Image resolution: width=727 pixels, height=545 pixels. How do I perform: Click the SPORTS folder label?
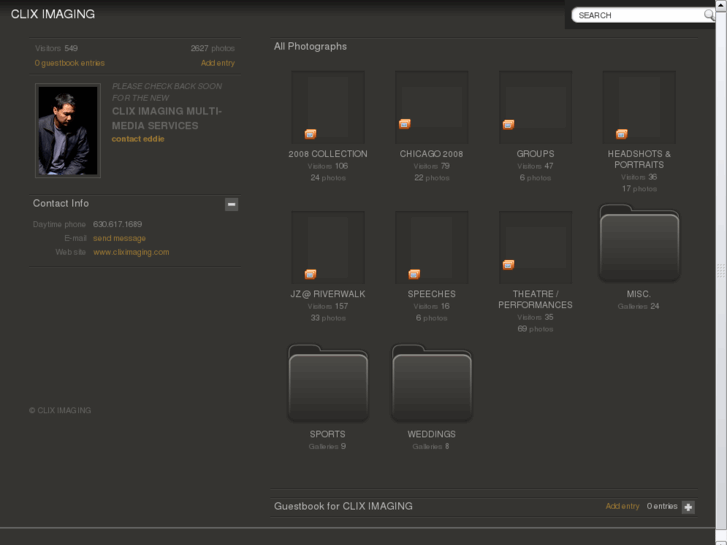[x=328, y=434]
